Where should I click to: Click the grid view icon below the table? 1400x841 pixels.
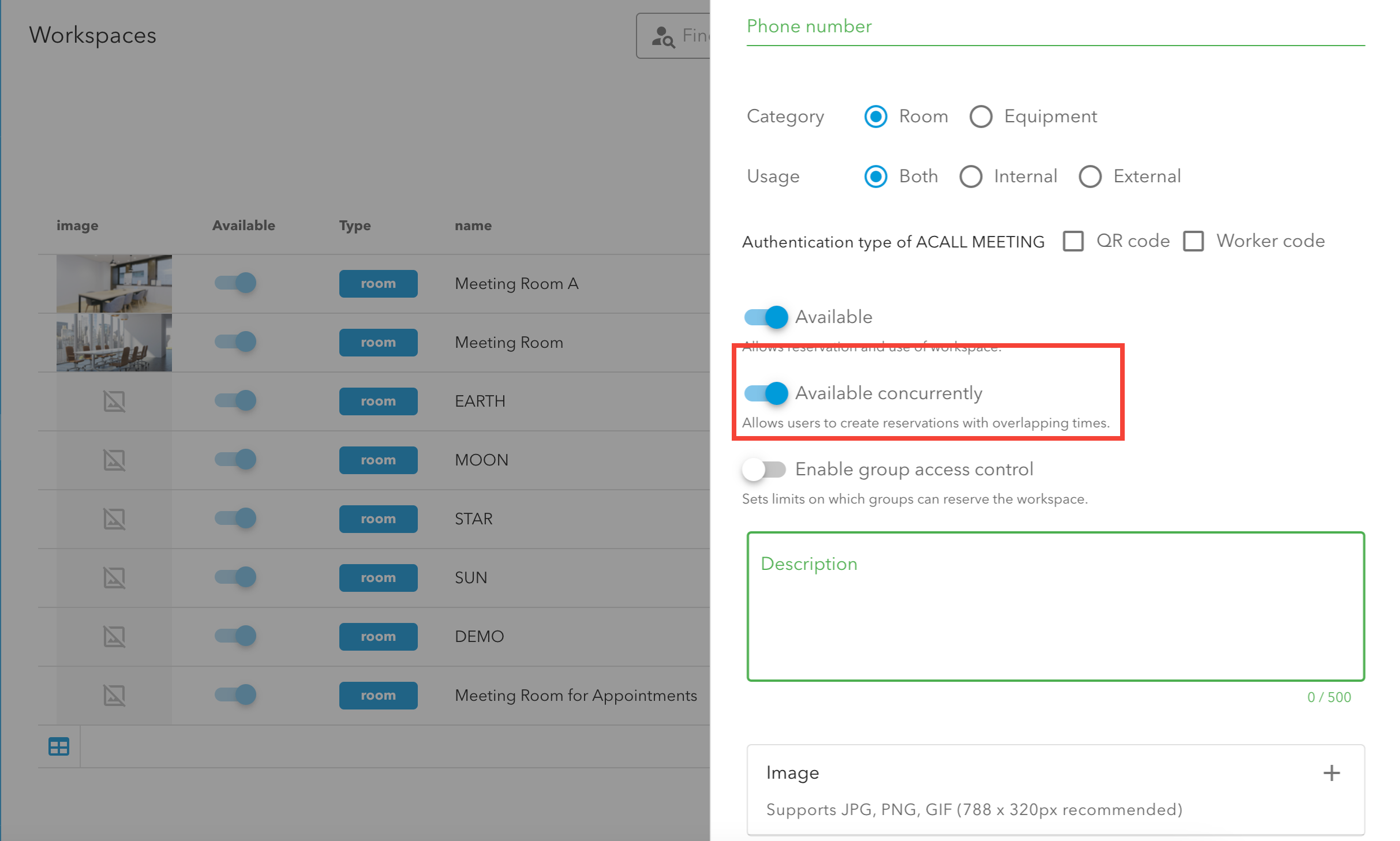[x=58, y=746]
